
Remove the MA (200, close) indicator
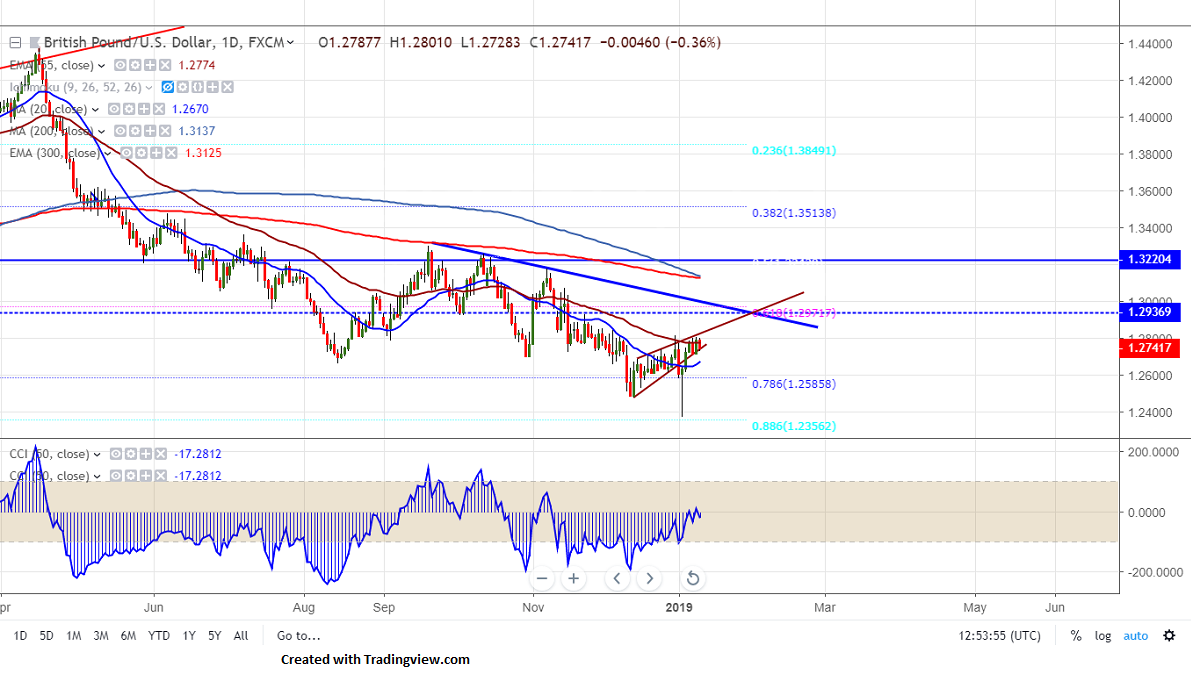pos(165,131)
